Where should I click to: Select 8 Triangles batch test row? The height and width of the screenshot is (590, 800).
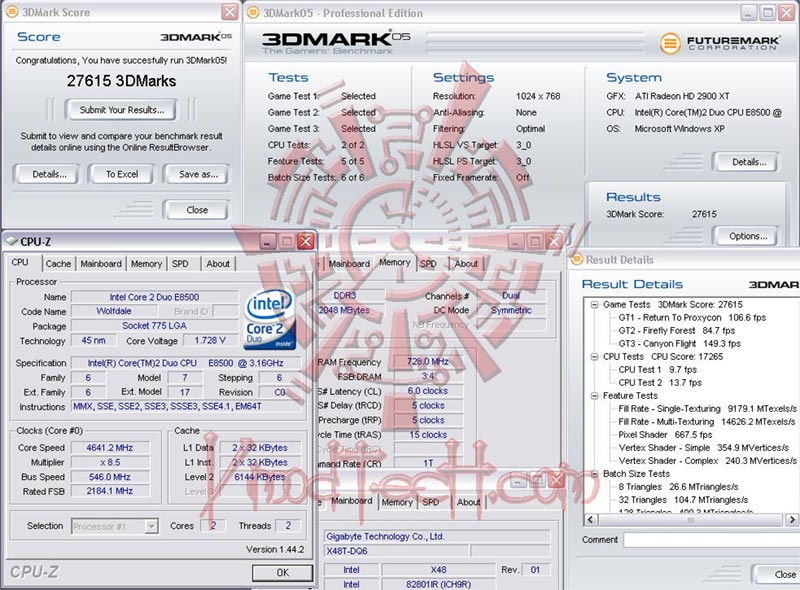678,487
